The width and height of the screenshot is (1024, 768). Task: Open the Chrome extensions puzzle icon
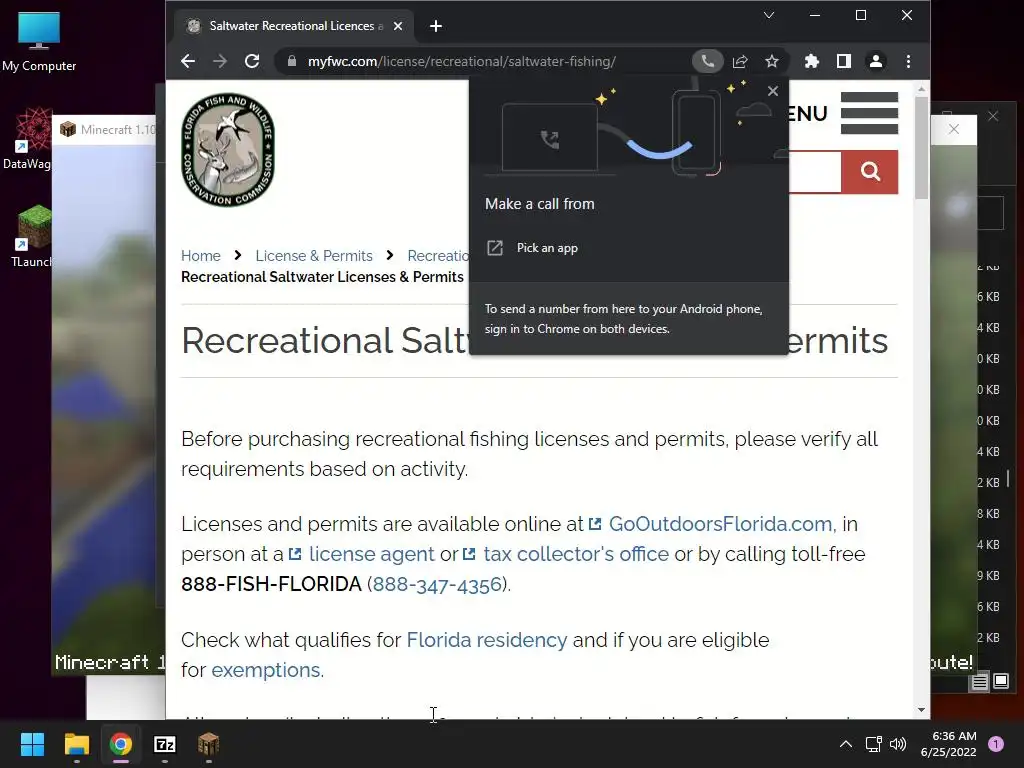click(811, 61)
